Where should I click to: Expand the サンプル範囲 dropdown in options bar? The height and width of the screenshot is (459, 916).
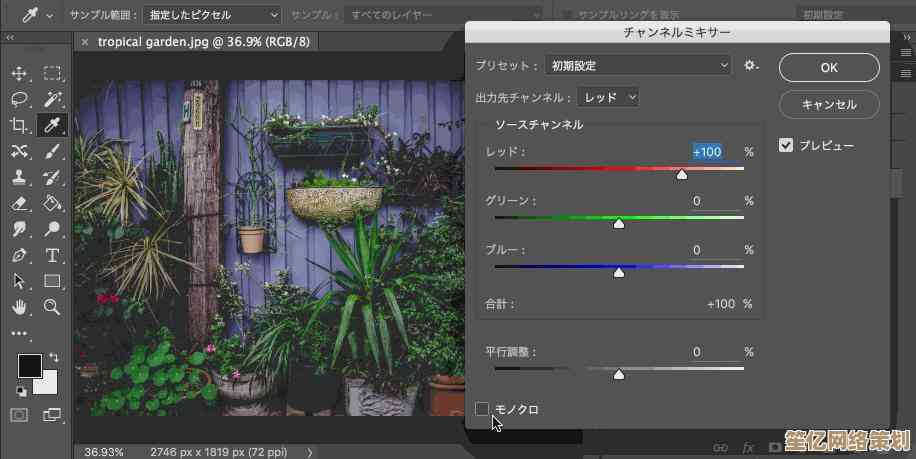(x=213, y=15)
